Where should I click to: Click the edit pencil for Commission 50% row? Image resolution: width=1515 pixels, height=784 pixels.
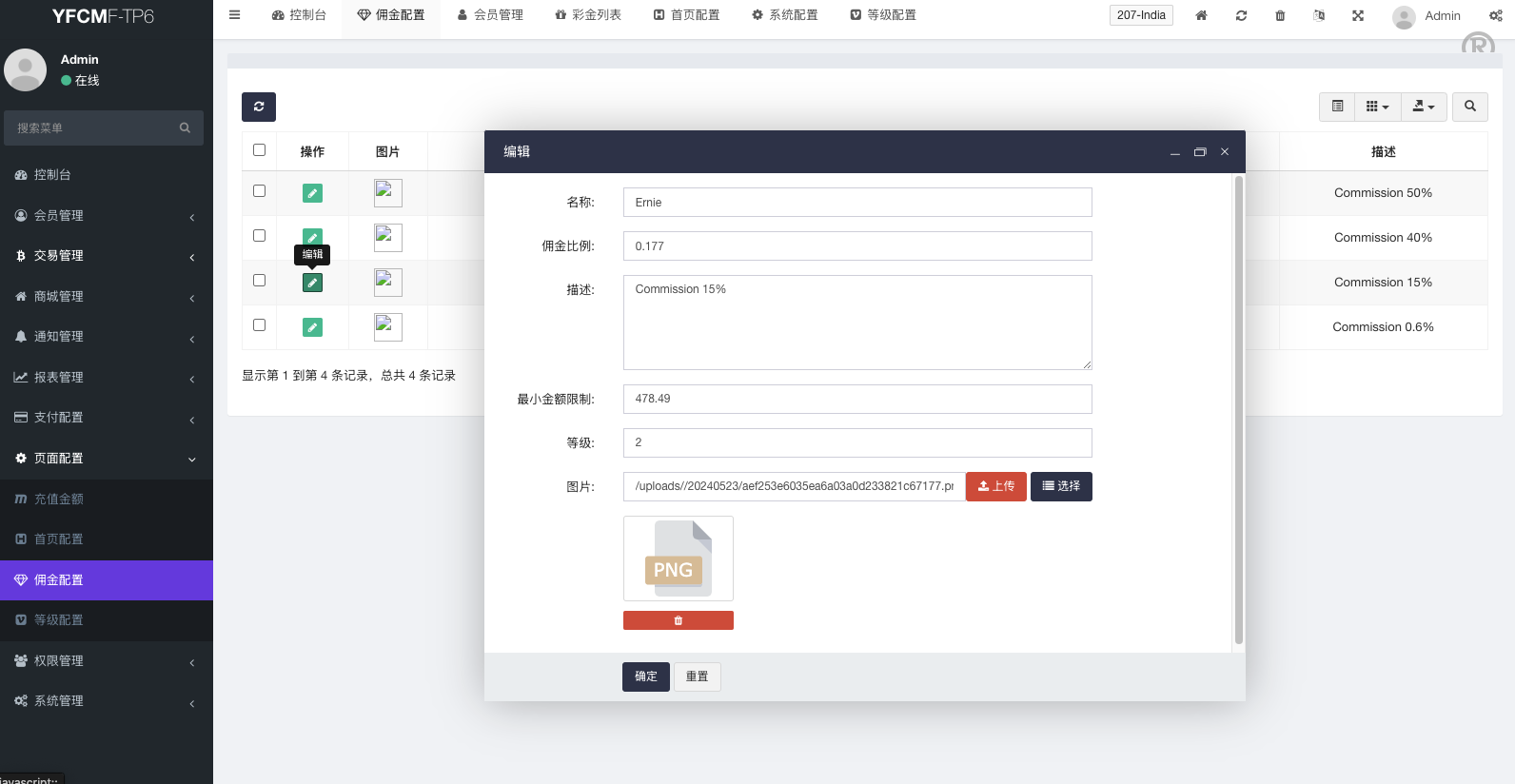tap(312, 193)
